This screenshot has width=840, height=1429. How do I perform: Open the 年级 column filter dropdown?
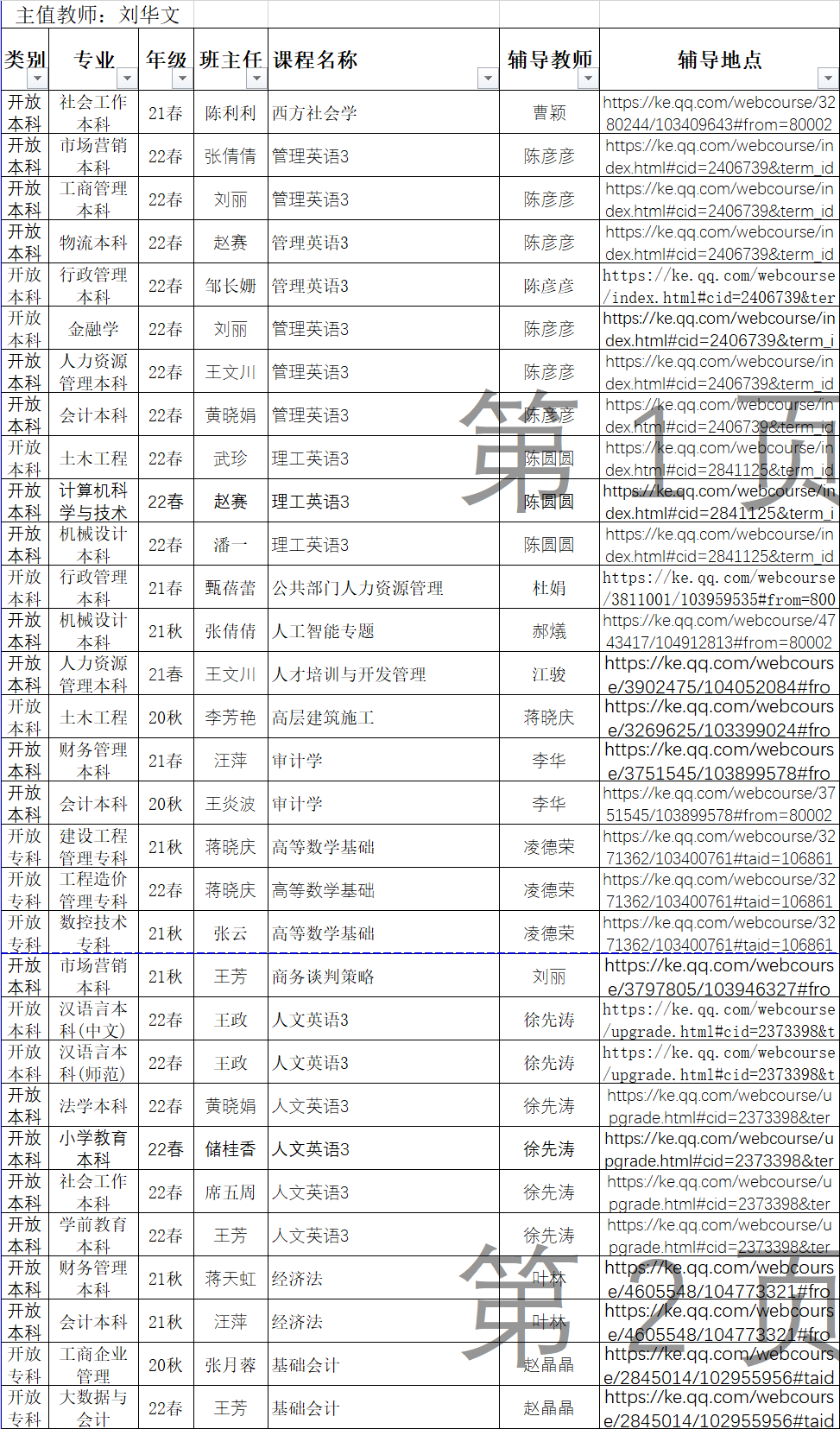point(182,79)
